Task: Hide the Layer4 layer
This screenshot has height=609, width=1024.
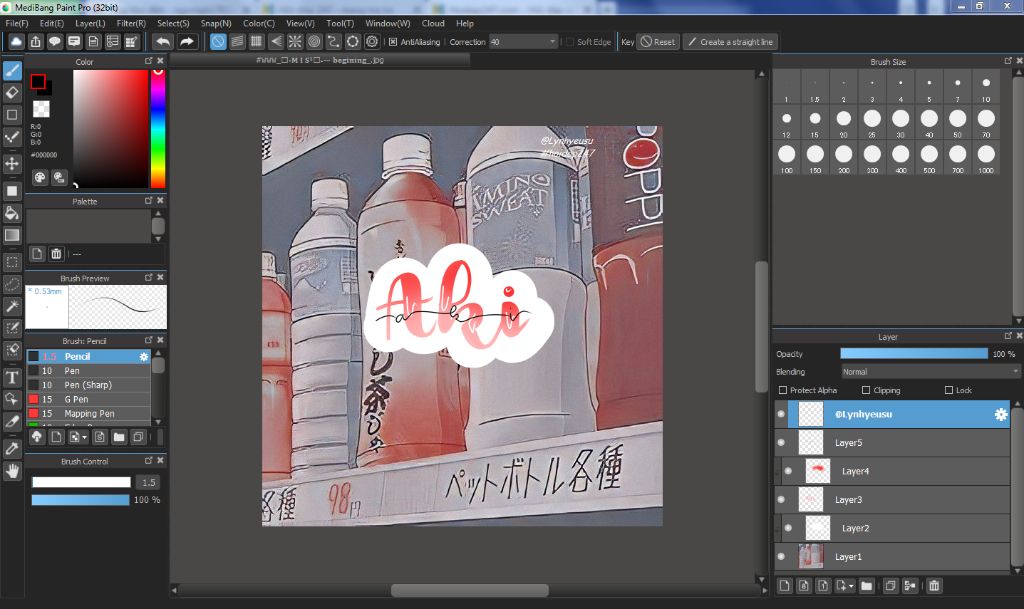Action: pos(788,471)
